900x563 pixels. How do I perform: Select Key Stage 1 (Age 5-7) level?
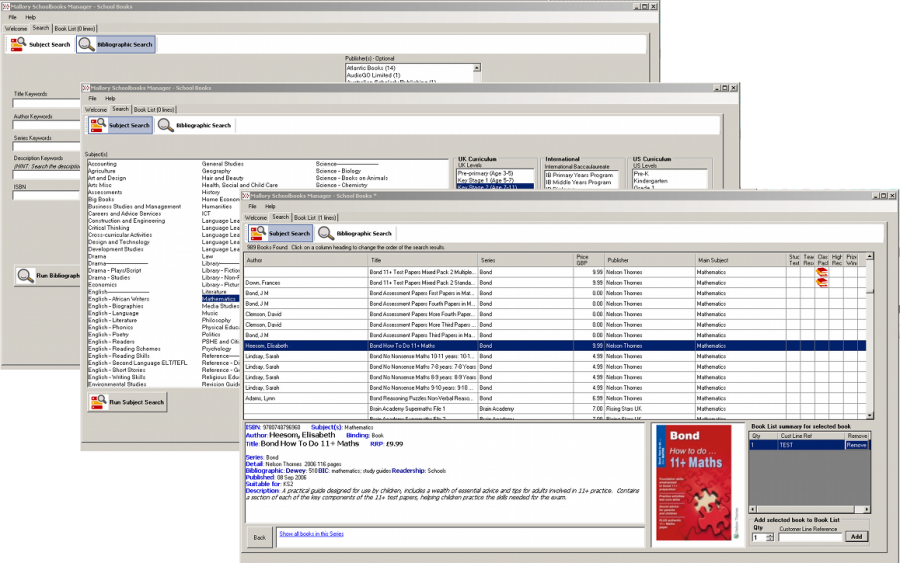pos(486,180)
